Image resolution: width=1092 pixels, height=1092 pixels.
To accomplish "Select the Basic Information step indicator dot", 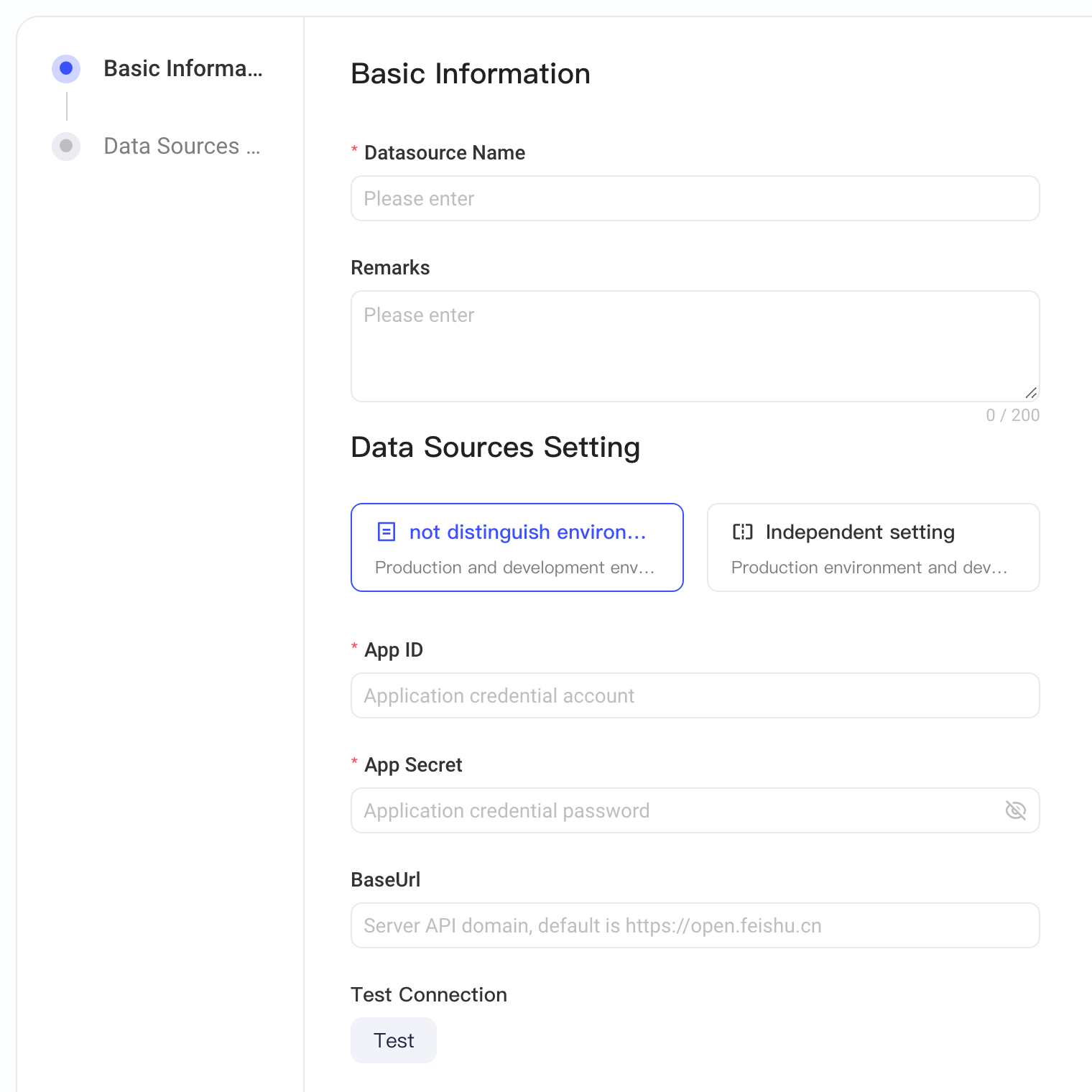I will coord(66,68).
